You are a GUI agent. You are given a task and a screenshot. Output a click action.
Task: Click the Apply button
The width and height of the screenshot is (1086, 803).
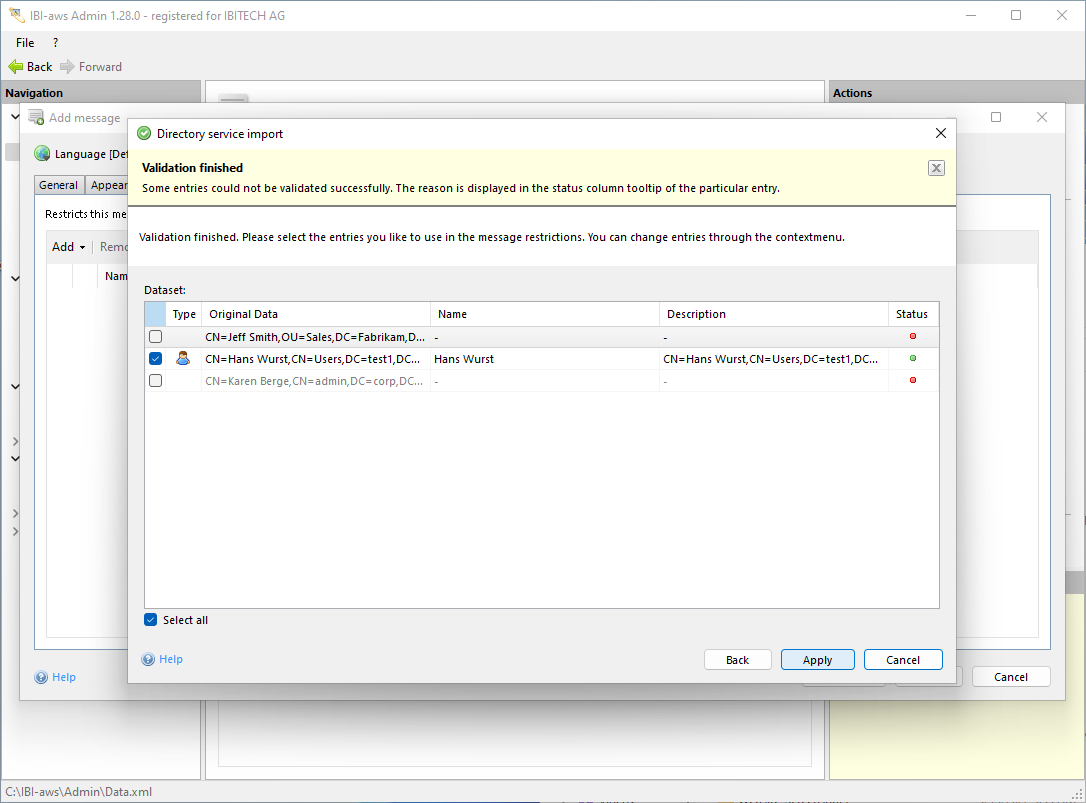point(817,660)
